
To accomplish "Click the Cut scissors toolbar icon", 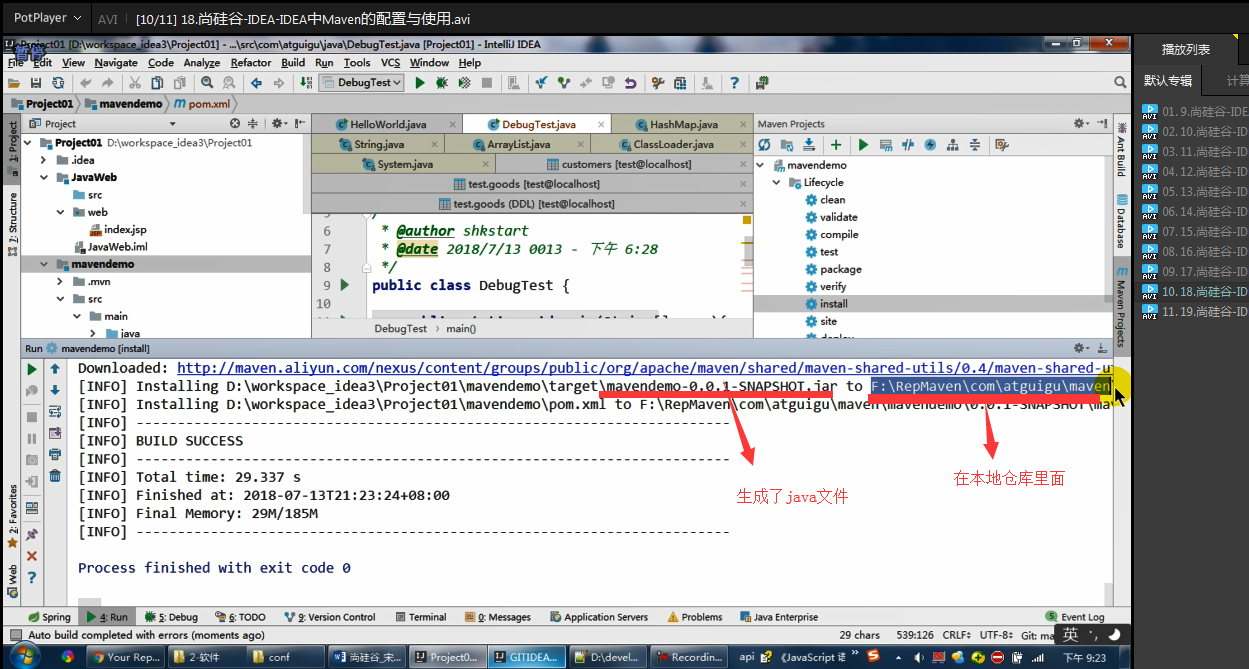I will (134, 83).
